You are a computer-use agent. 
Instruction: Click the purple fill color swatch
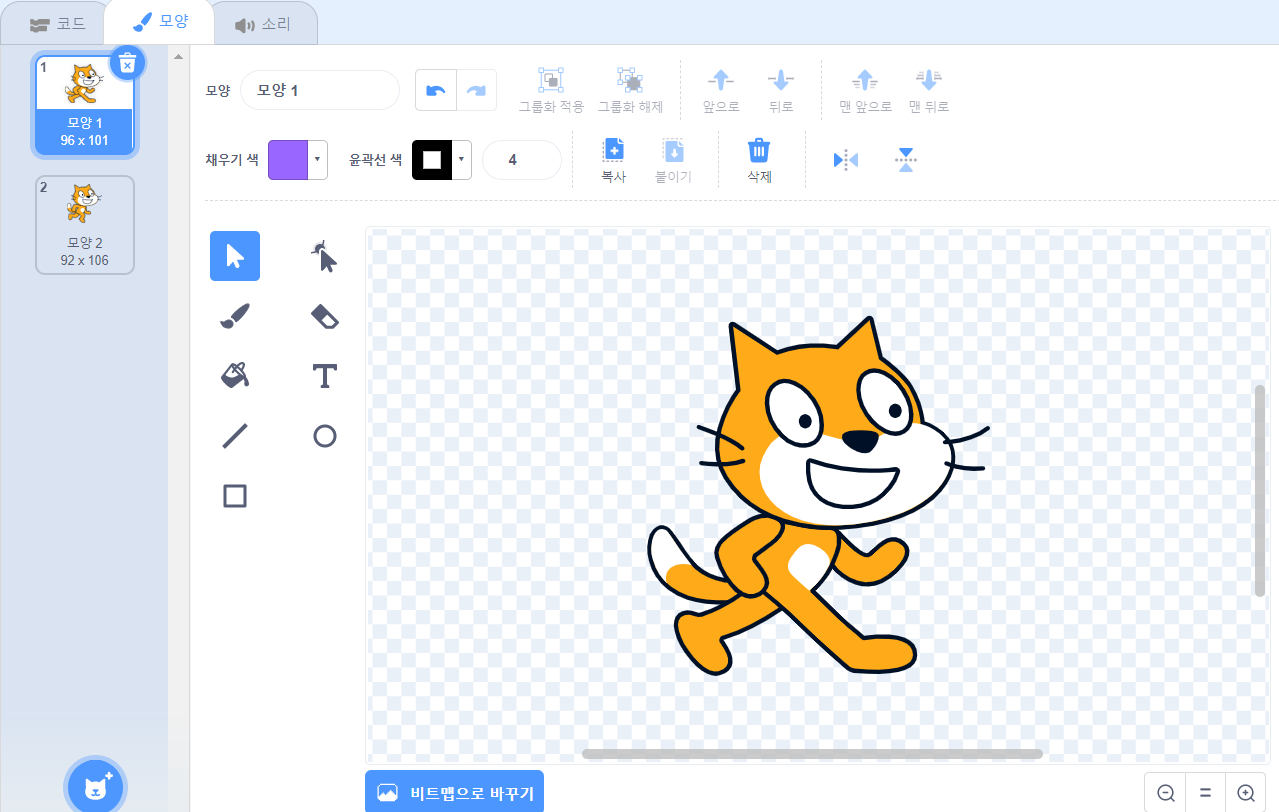pyautogui.click(x=288, y=160)
